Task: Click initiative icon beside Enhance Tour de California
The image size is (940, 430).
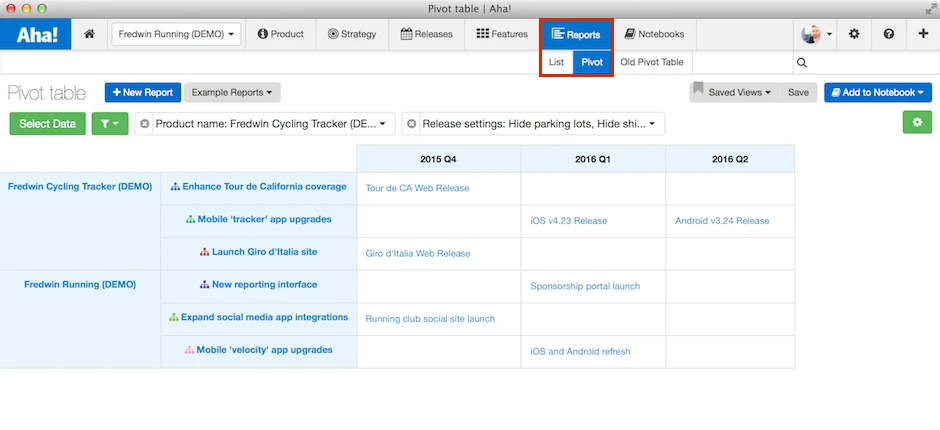Action: point(175,187)
